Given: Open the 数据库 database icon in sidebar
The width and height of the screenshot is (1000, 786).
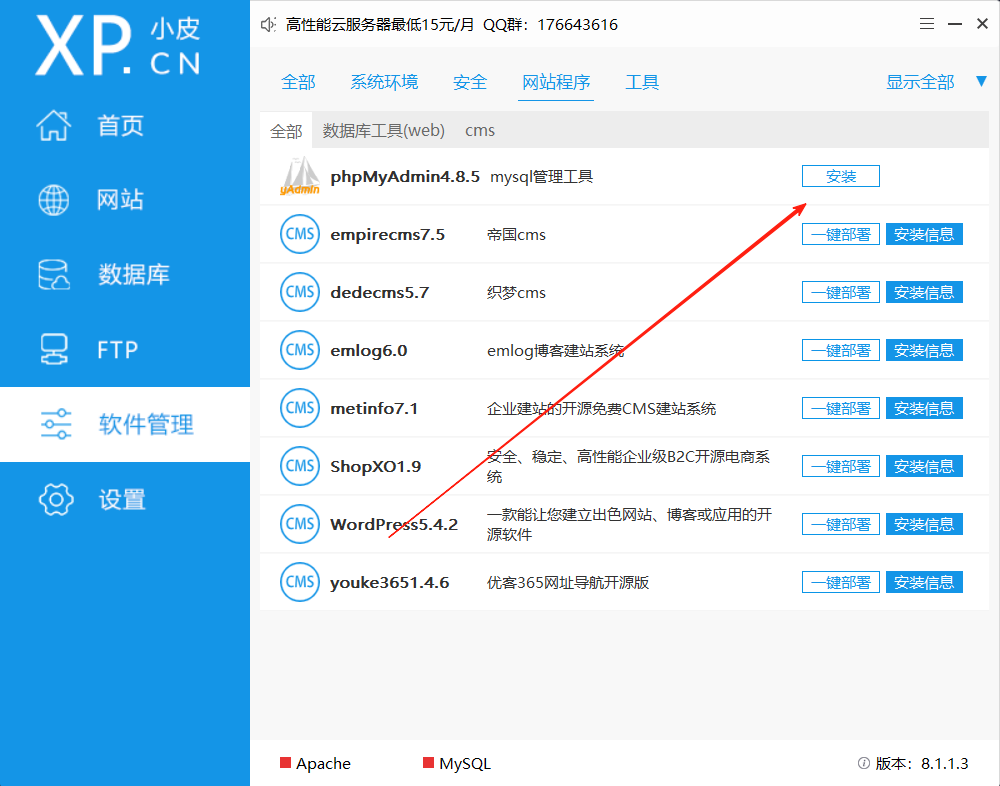Looking at the screenshot, I should click(54, 274).
